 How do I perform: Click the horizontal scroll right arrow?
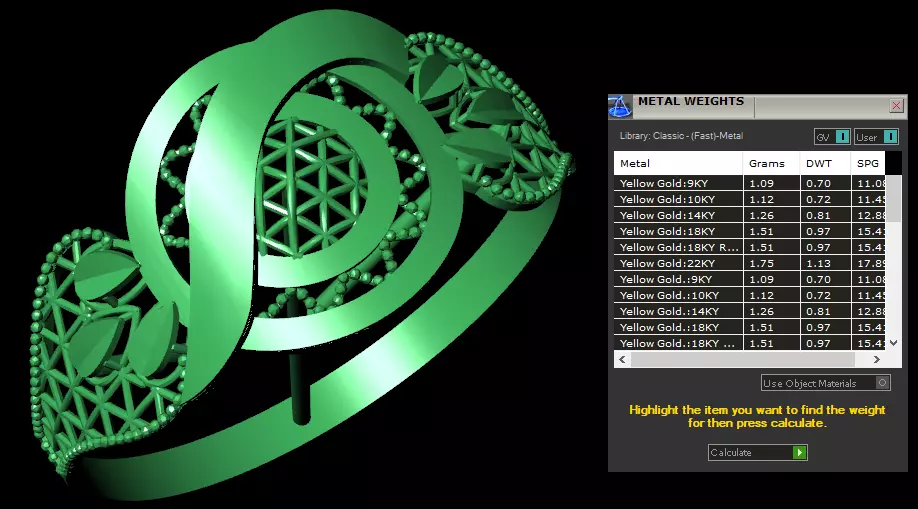876,360
